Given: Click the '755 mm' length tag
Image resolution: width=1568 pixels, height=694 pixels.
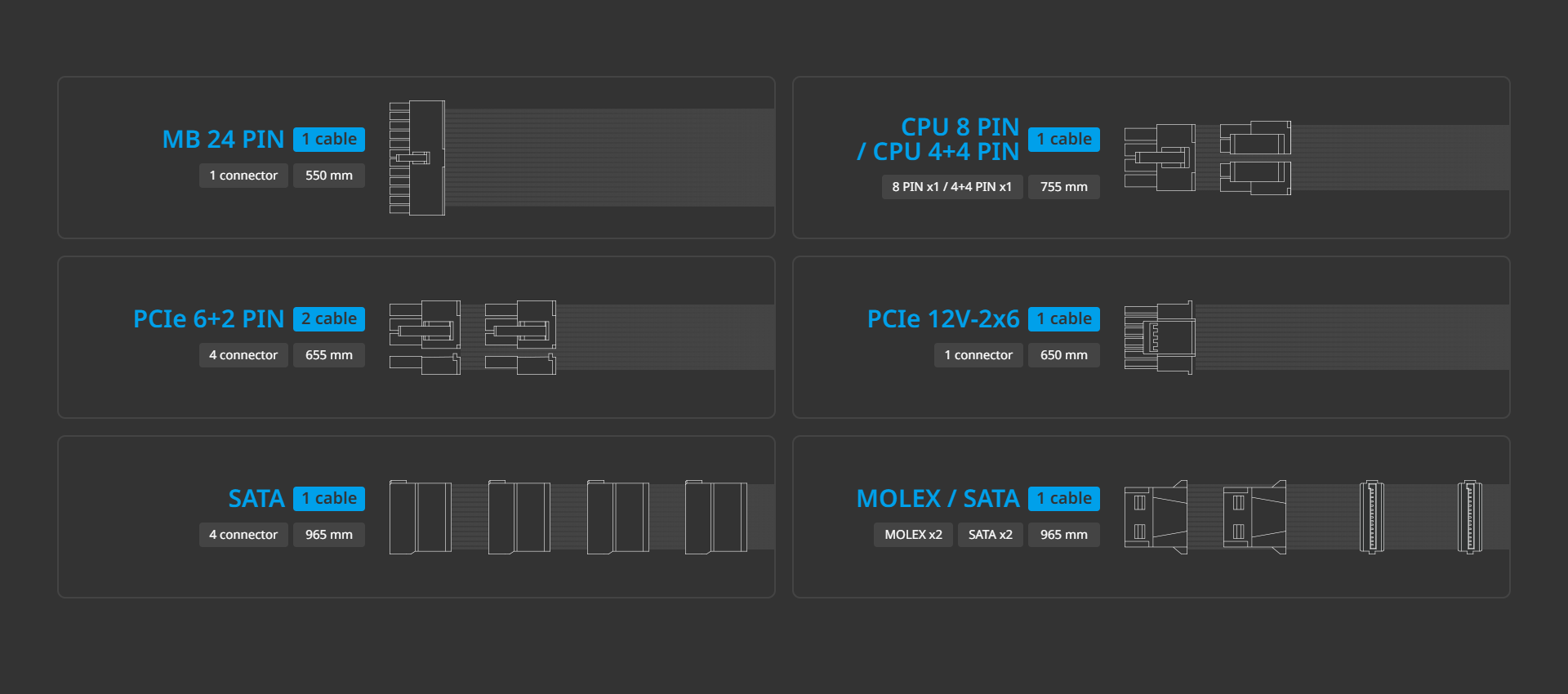Looking at the screenshot, I should [x=1063, y=187].
